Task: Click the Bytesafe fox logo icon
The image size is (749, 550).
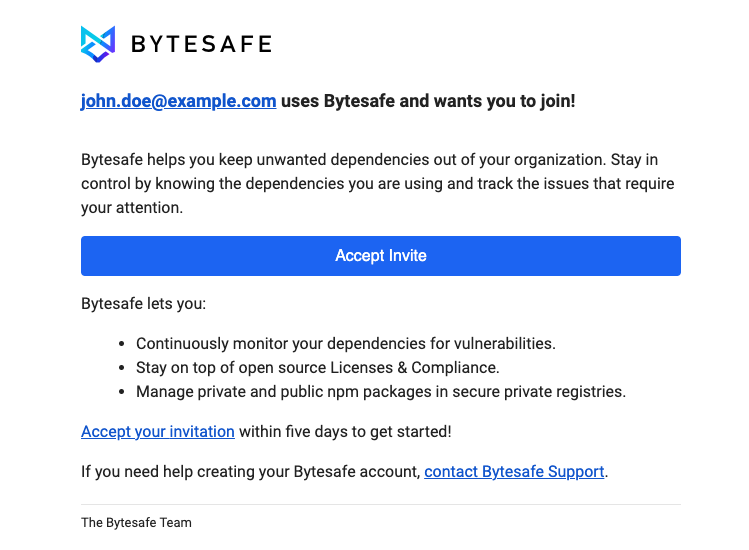Action: 98,44
